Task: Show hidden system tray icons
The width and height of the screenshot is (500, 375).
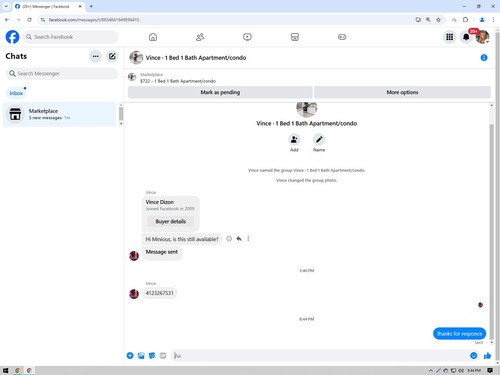Action: pyautogui.click(x=431, y=370)
